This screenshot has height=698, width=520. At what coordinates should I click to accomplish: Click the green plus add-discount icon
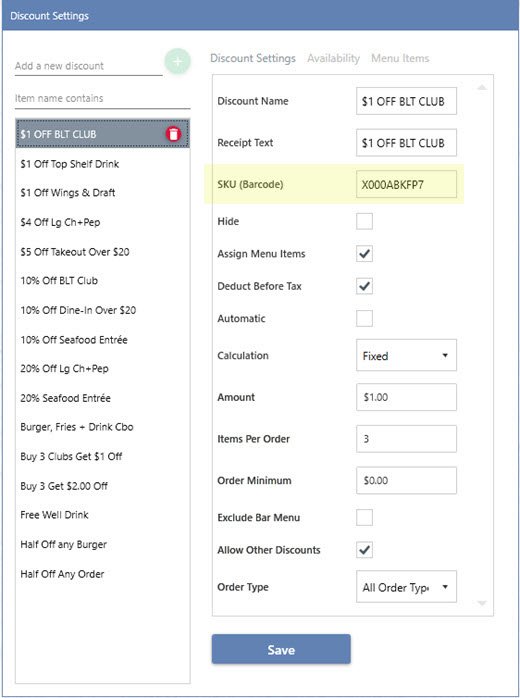(x=178, y=61)
